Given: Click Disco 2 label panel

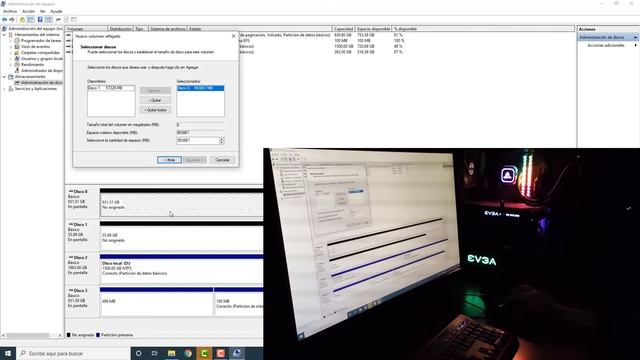Looking at the screenshot, I should [x=82, y=269].
